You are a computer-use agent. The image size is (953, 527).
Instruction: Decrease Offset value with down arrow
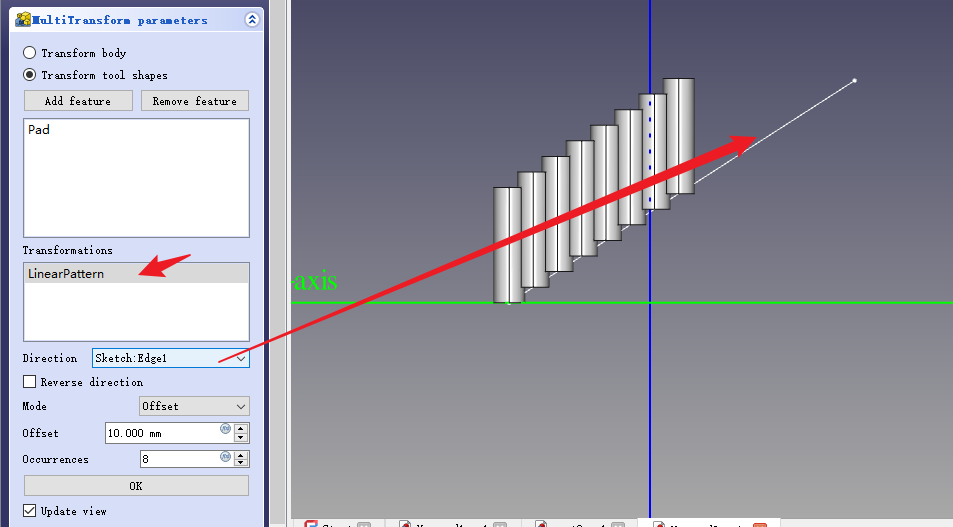point(242,438)
